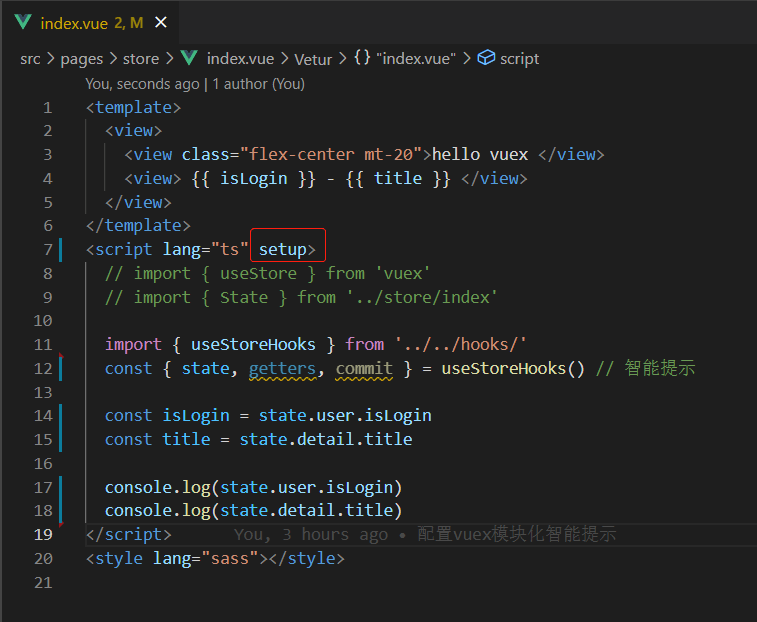This screenshot has height=622, width=757.
Task: Expand chevron after pages breadcrumb
Action: 113,59
